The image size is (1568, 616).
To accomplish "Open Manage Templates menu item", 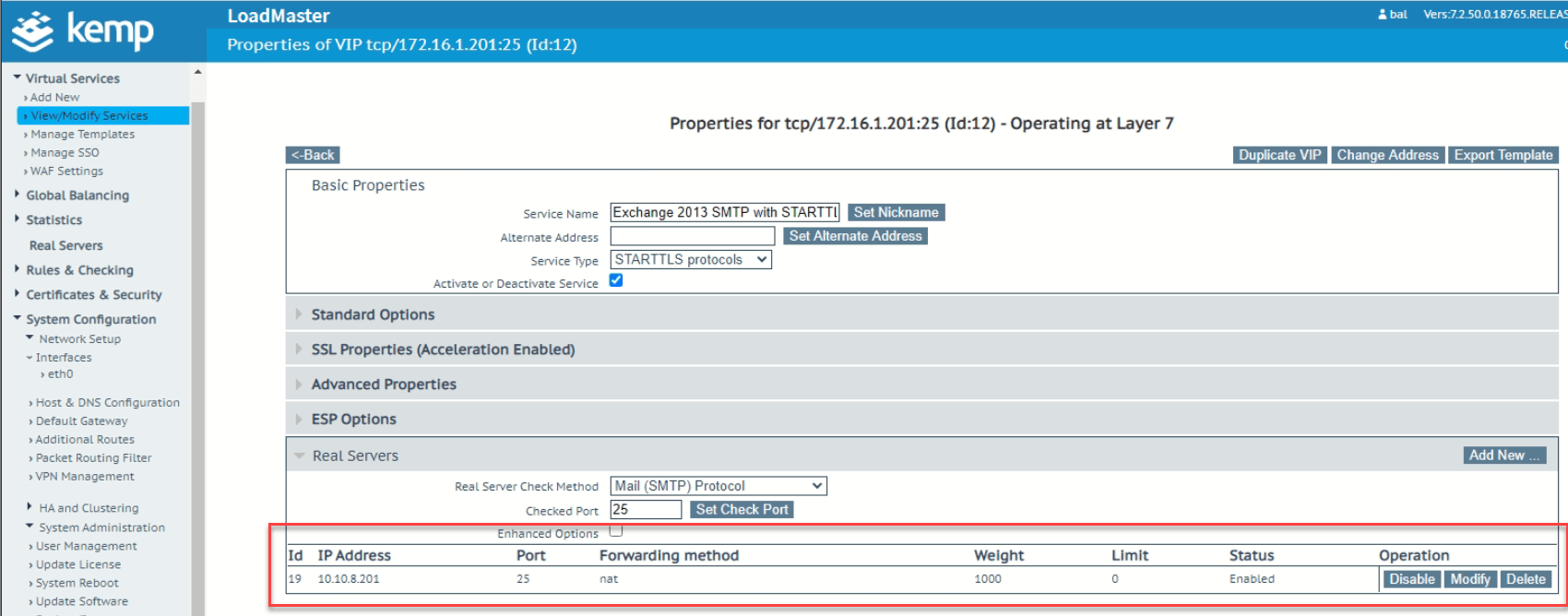I will pyautogui.click(x=82, y=135).
